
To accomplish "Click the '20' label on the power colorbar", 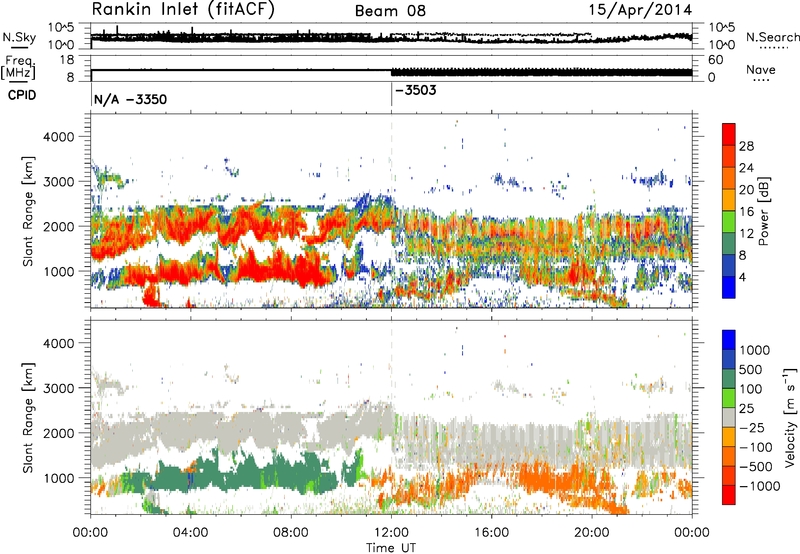I will (746, 190).
